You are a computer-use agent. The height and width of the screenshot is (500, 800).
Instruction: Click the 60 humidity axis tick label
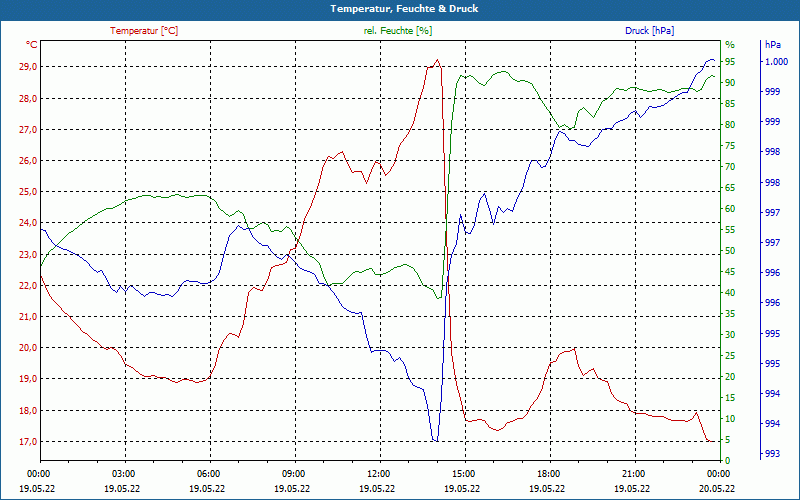[x=730, y=209]
